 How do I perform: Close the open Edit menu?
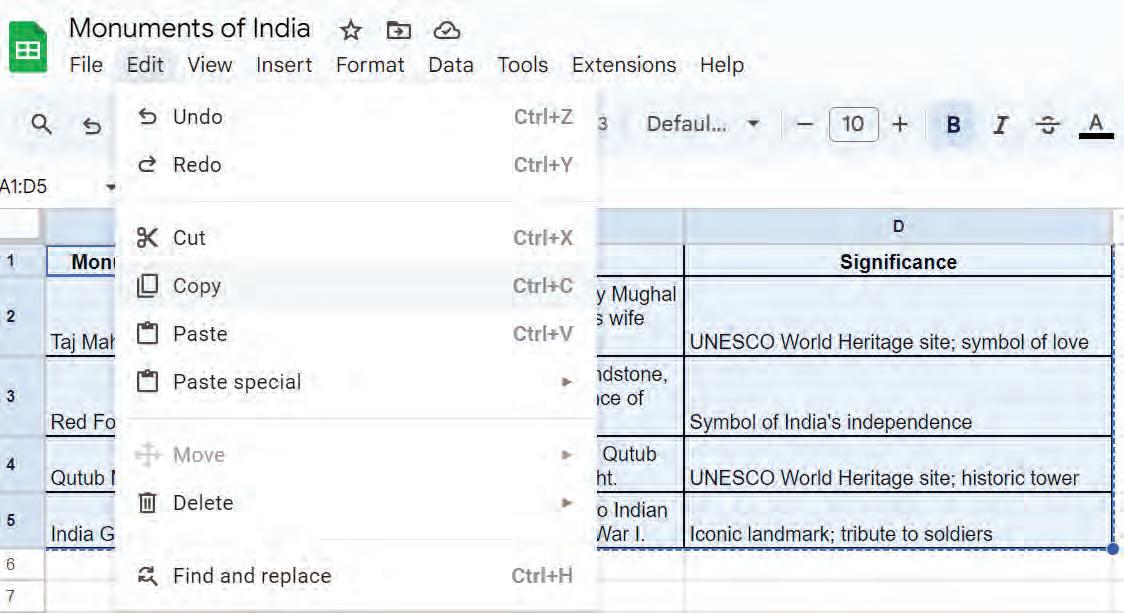146,65
